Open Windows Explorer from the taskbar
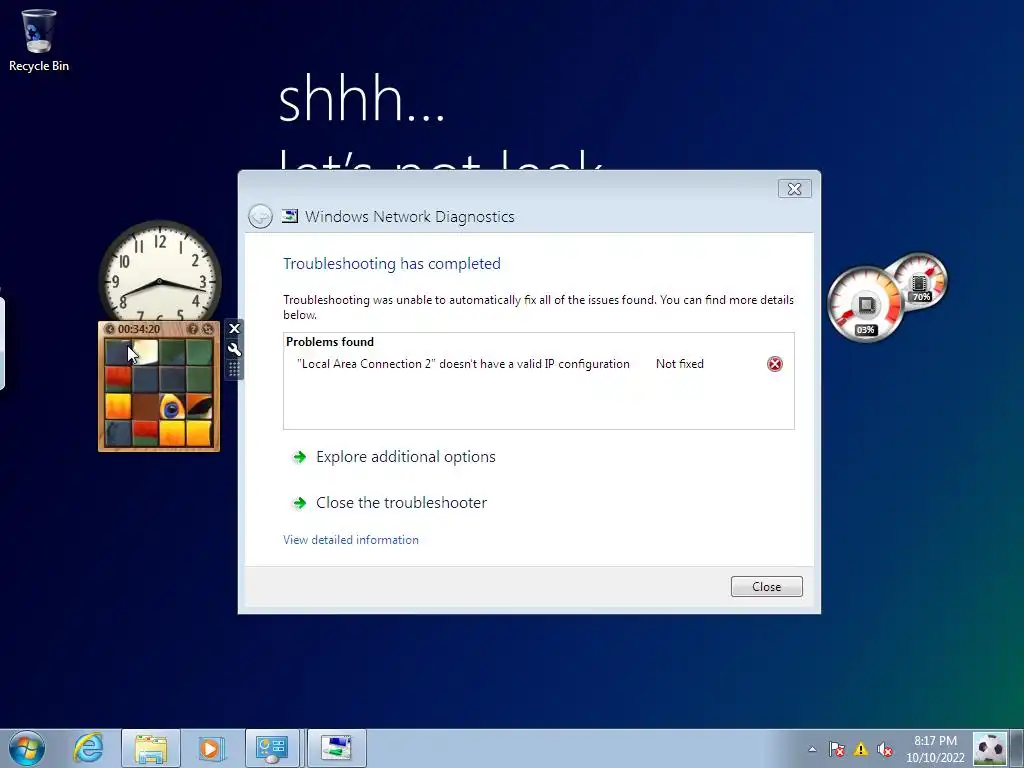 (151, 748)
